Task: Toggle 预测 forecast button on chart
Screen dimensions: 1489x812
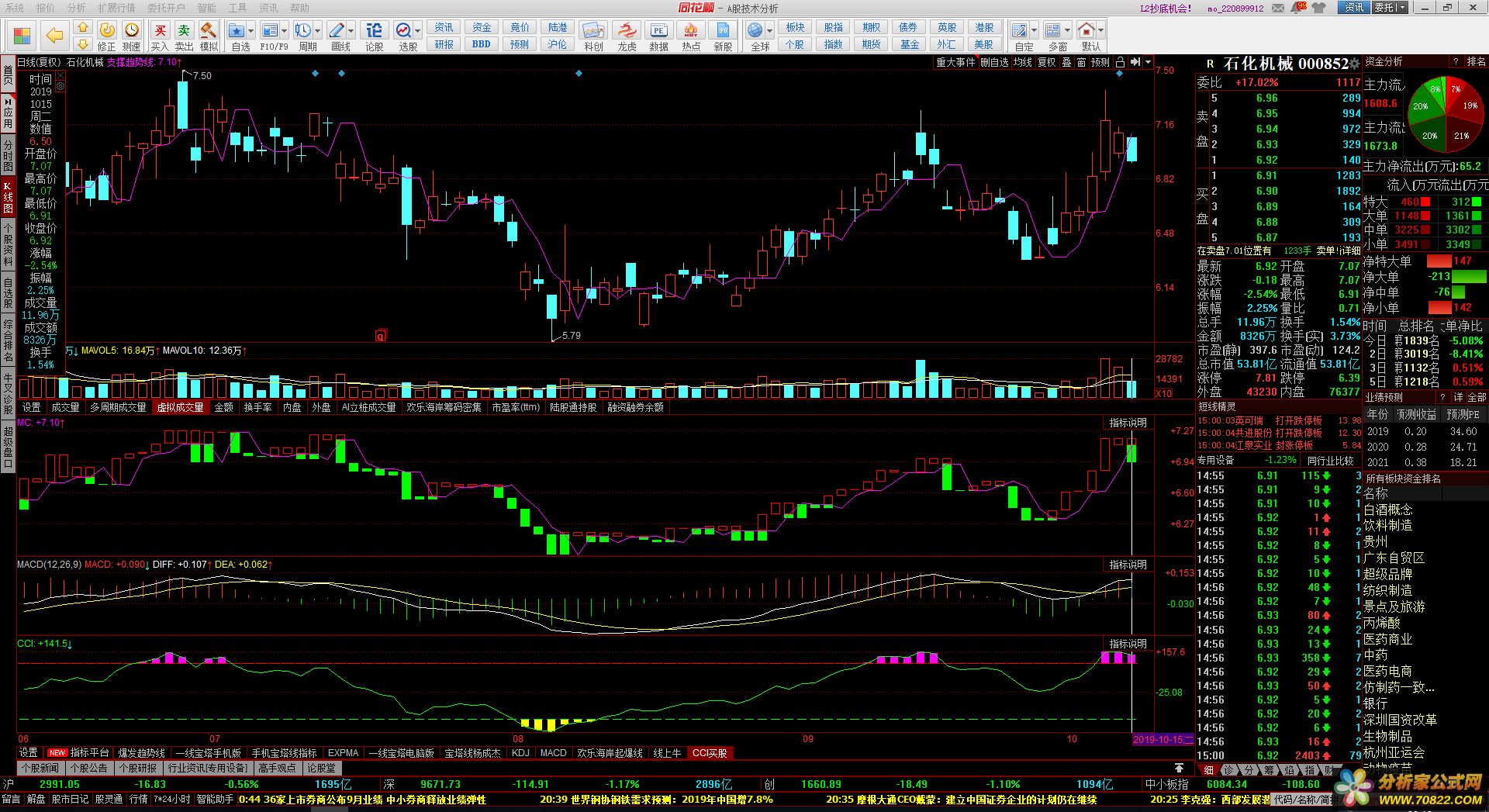Action: [x=1100, y=62]
